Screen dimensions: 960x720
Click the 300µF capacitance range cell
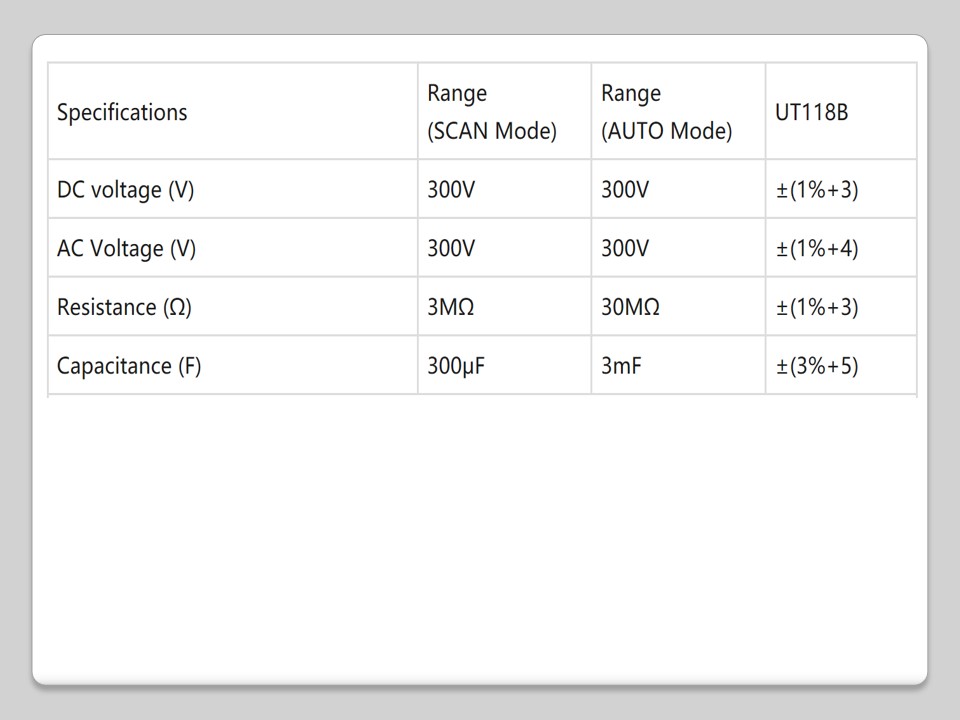456,366
